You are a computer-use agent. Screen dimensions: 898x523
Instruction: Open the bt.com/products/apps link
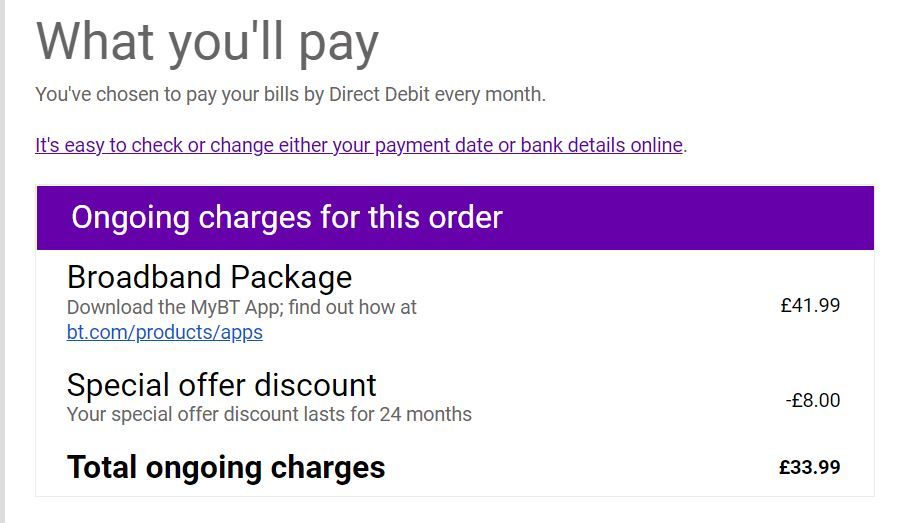coord(164,332)
